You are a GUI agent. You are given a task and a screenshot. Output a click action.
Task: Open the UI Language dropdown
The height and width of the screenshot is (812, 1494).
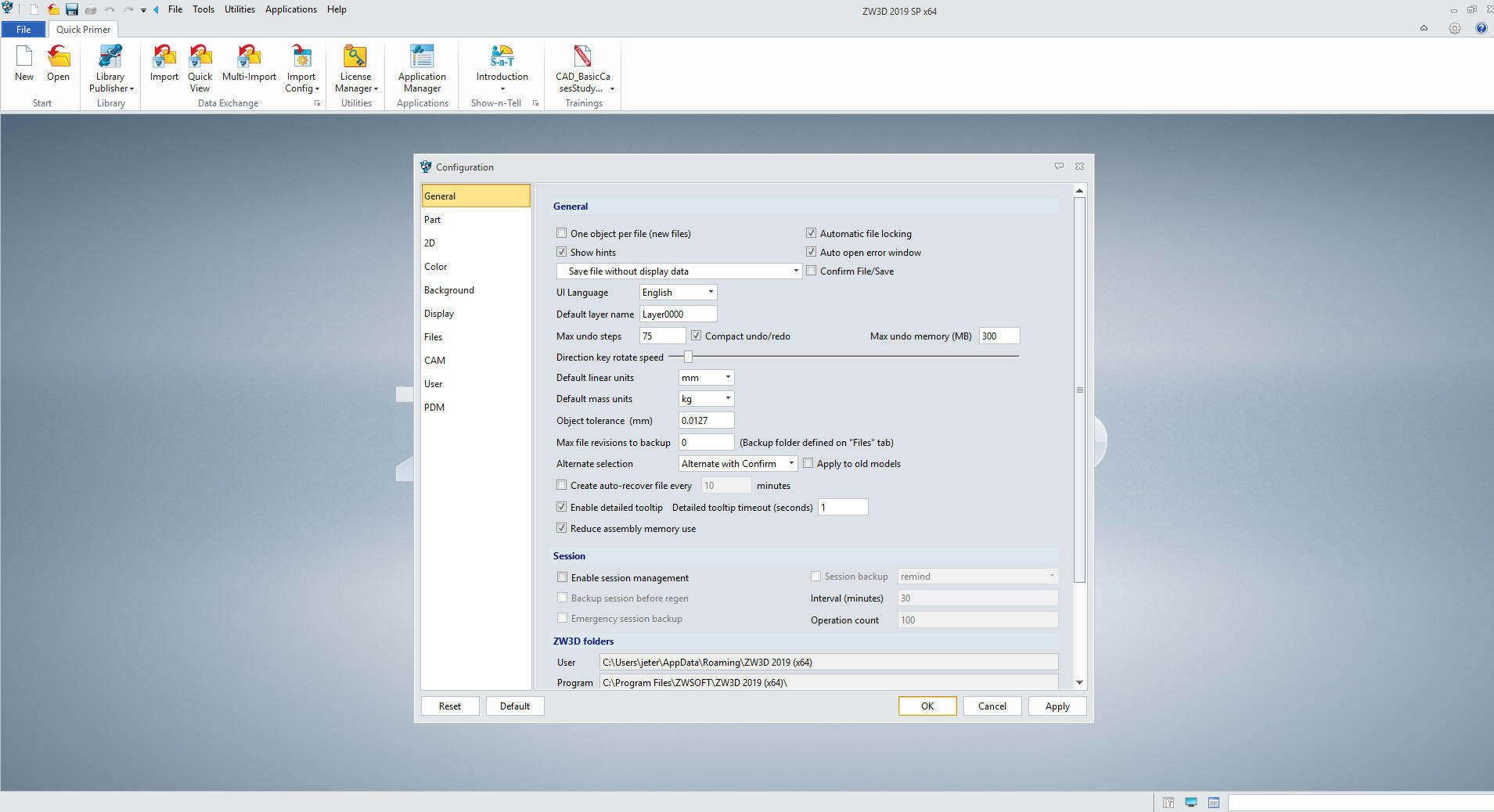click(678, 292)
